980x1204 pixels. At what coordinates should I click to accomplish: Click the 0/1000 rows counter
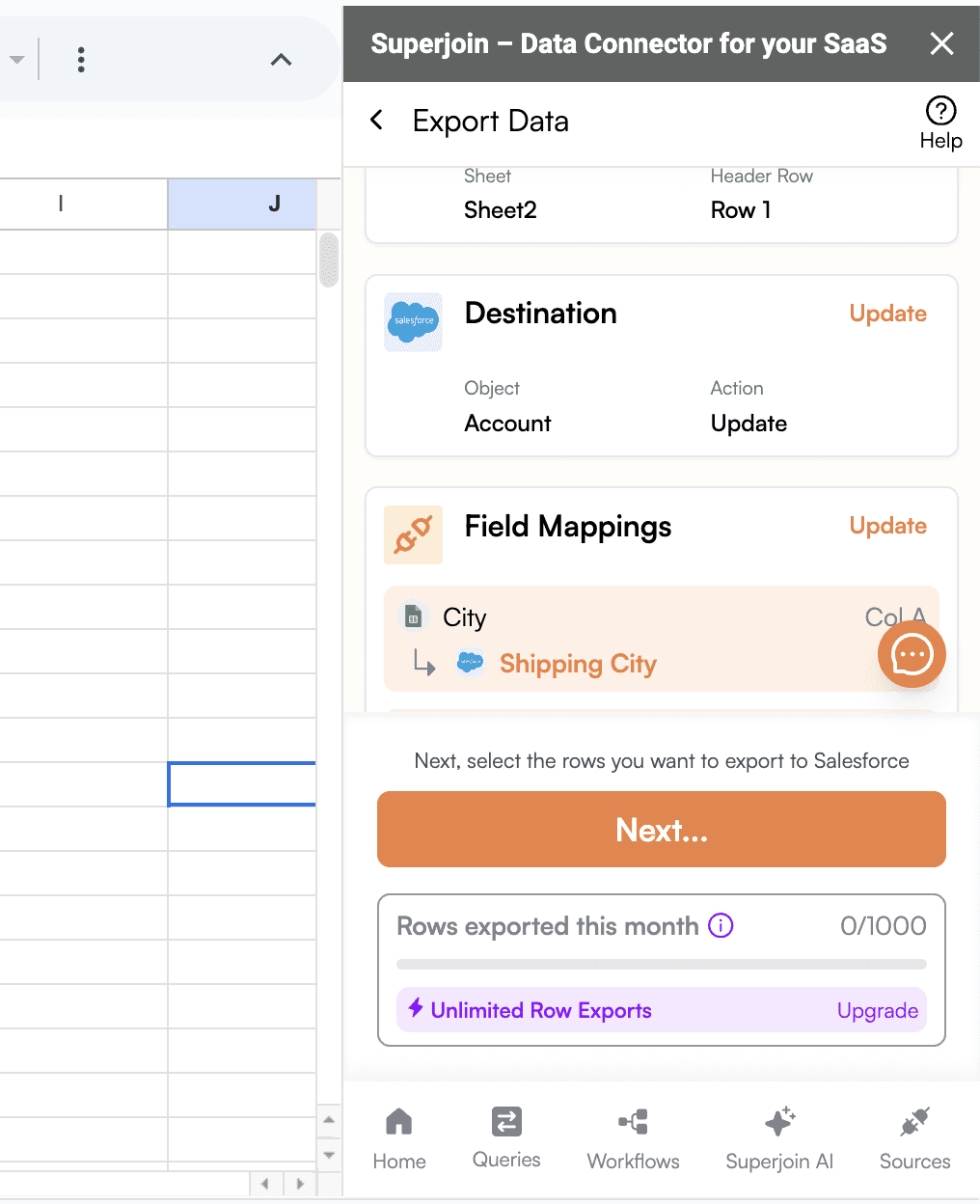(x=883, y=926)
